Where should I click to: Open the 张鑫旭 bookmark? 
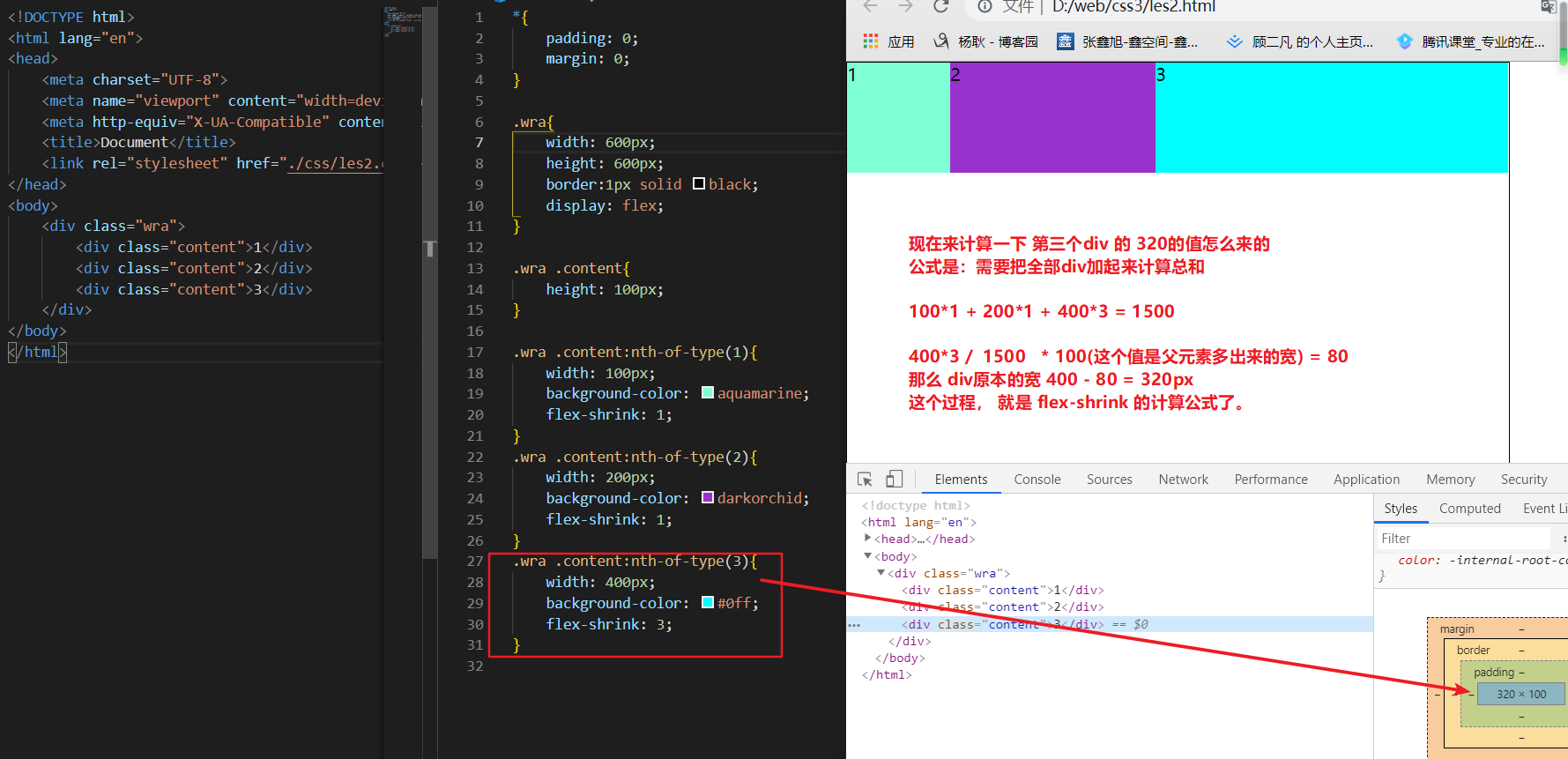(1127, 41)
